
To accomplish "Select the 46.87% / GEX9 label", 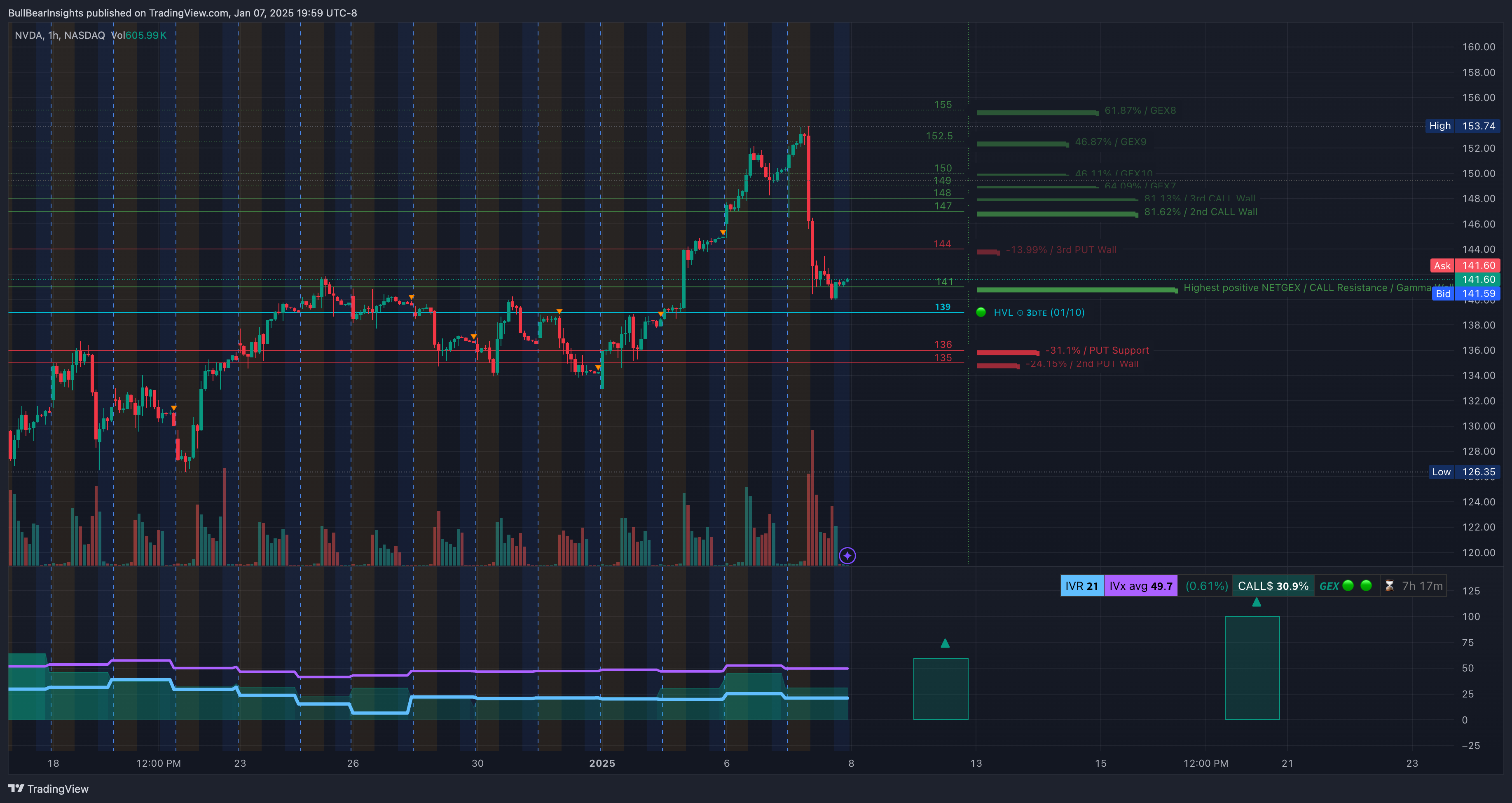I will (x=1111, y=141).
